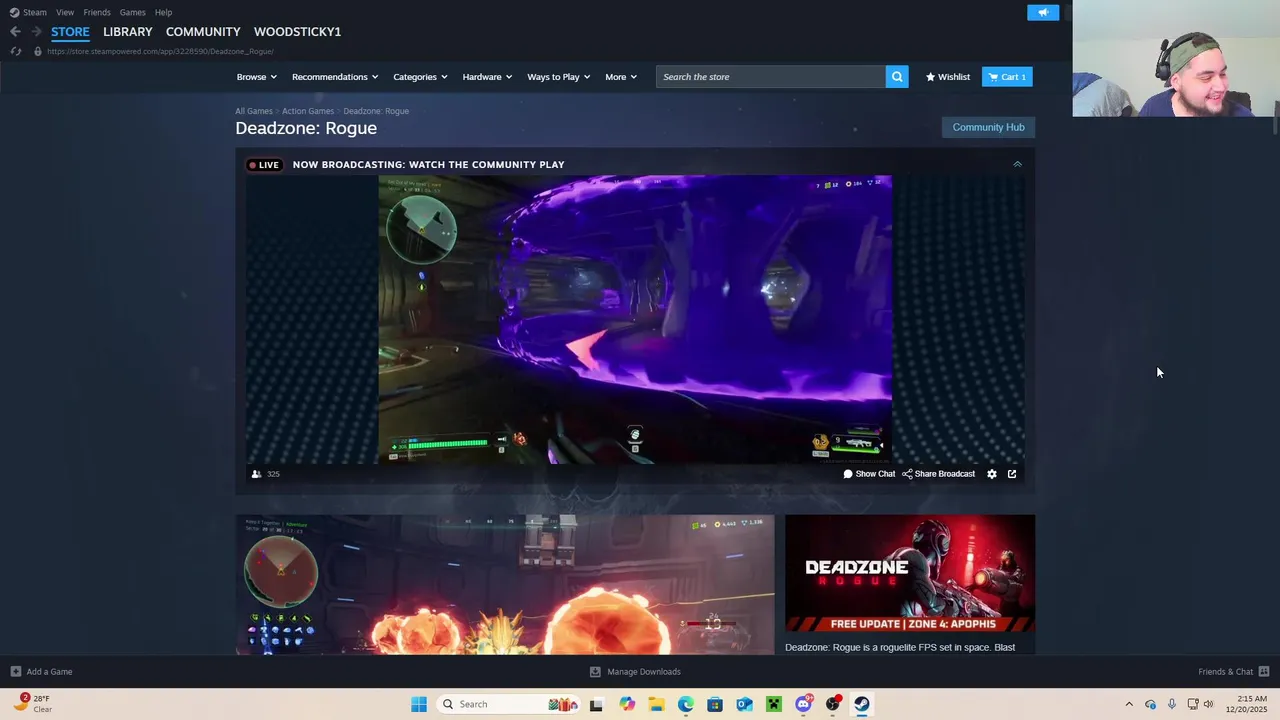Expand the Categories dropdown
Viewport: 1280px width, 720px height.
click(x=420, y=77)
